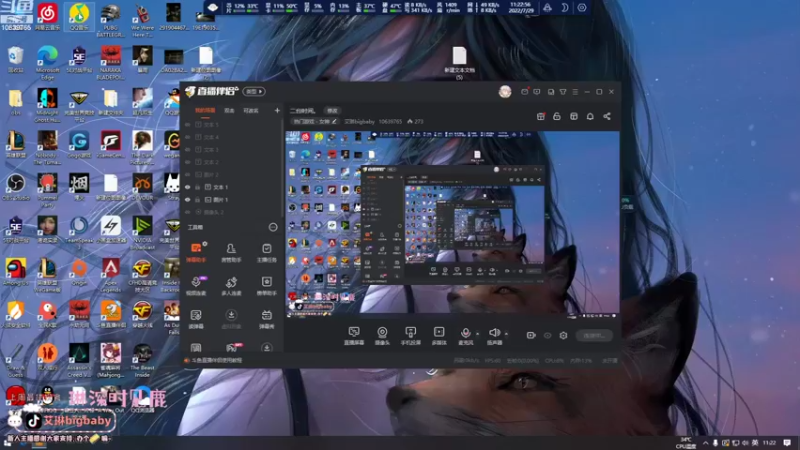
Task: Edit the stream category 热门游戏 tag
Action: pos(315,121)
